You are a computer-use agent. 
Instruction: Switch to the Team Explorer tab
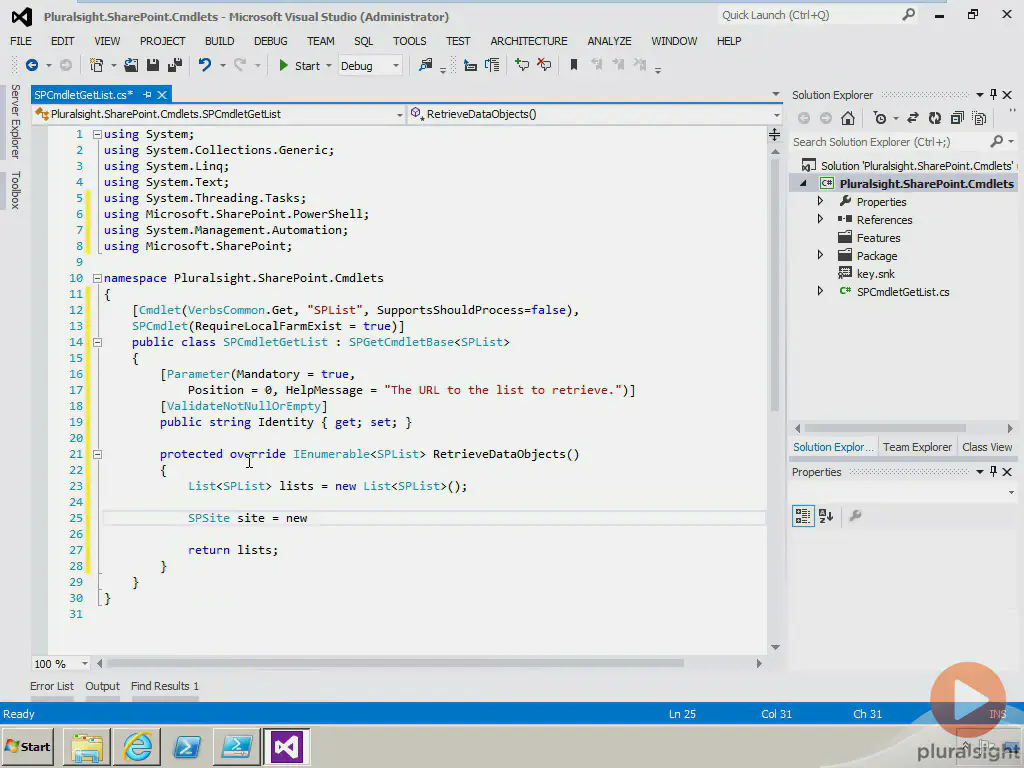pos(917,447)
